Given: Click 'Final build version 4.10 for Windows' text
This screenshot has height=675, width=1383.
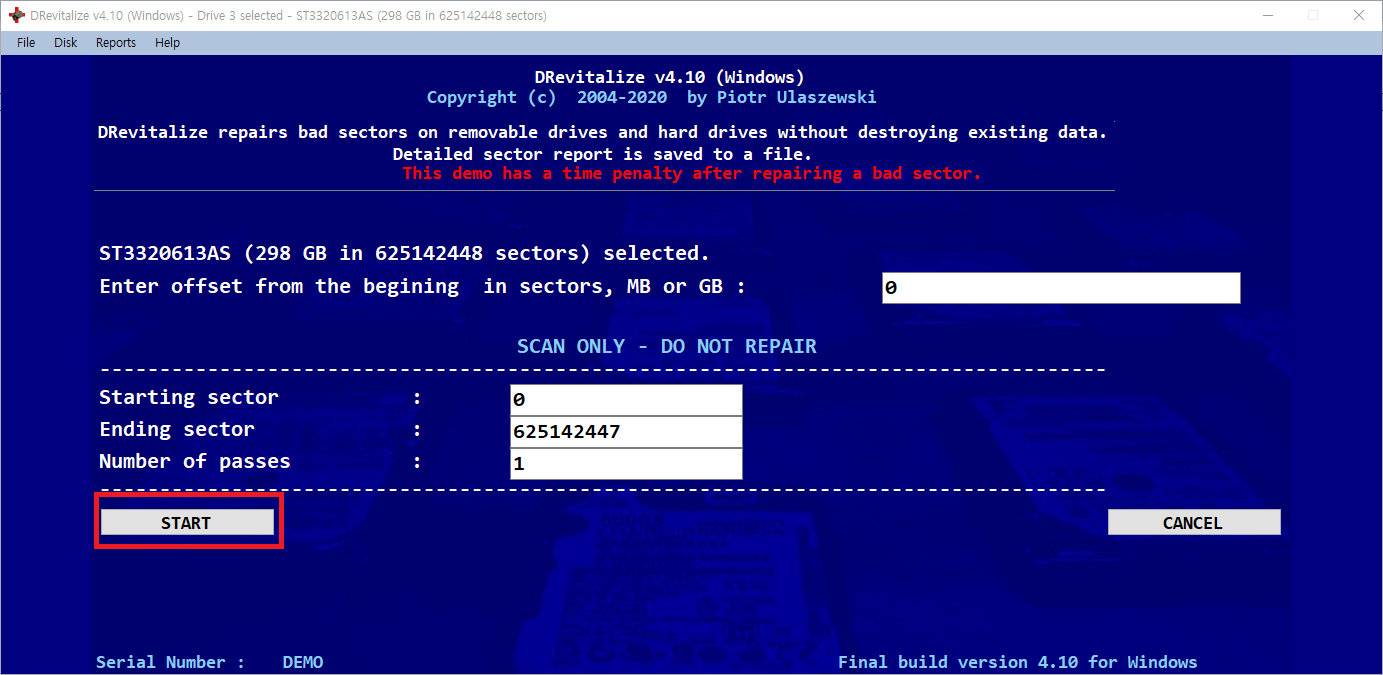Looking at the screenshot, I should (x=1017, y=662).
